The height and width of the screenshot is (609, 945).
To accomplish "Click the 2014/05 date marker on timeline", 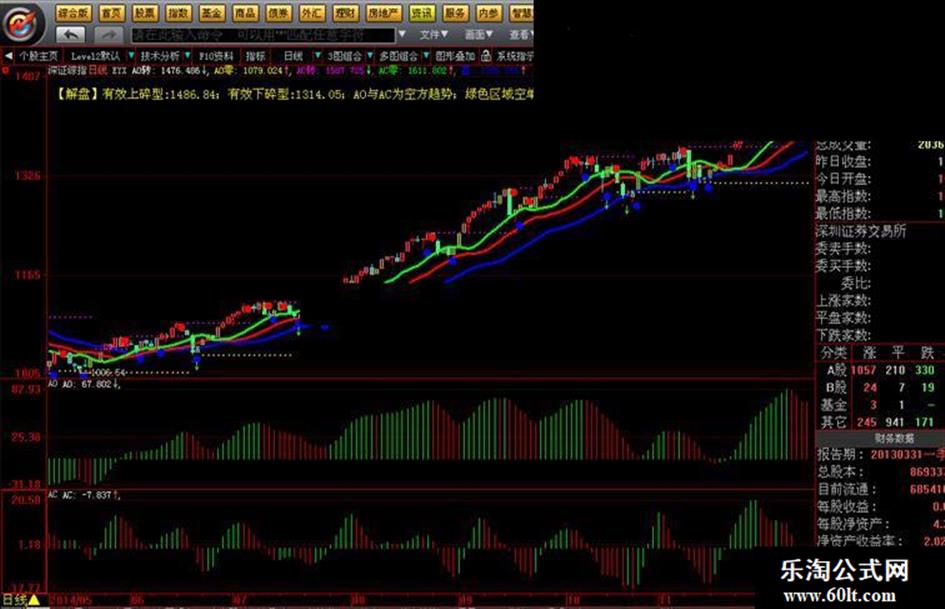I will (71, 600).
